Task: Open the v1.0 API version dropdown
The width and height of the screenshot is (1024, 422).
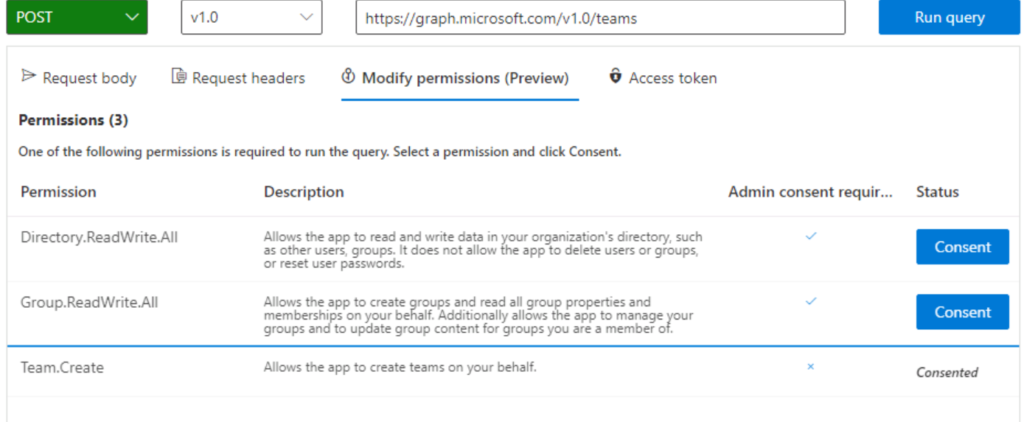Action: click(251, 18)
